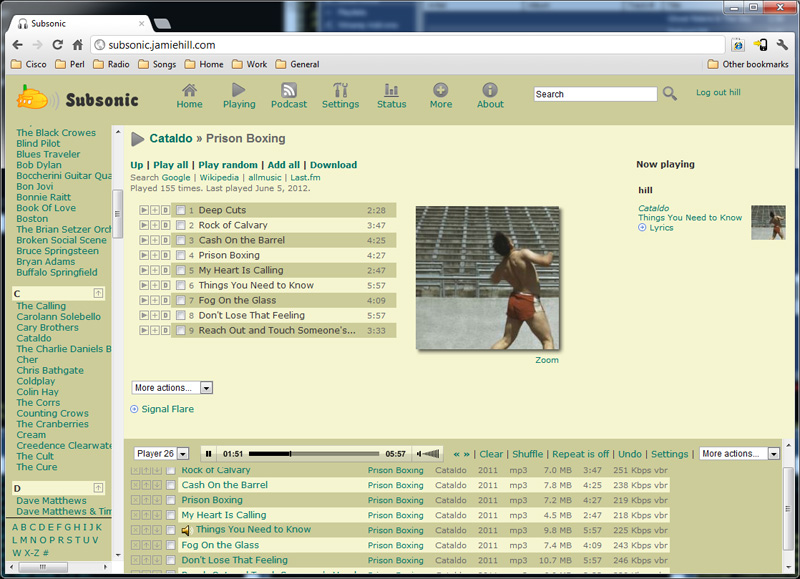800x579 pixels.
Task: Check the box for Don't Lose That Feeling track 8
Action: (x=181, y=315)
